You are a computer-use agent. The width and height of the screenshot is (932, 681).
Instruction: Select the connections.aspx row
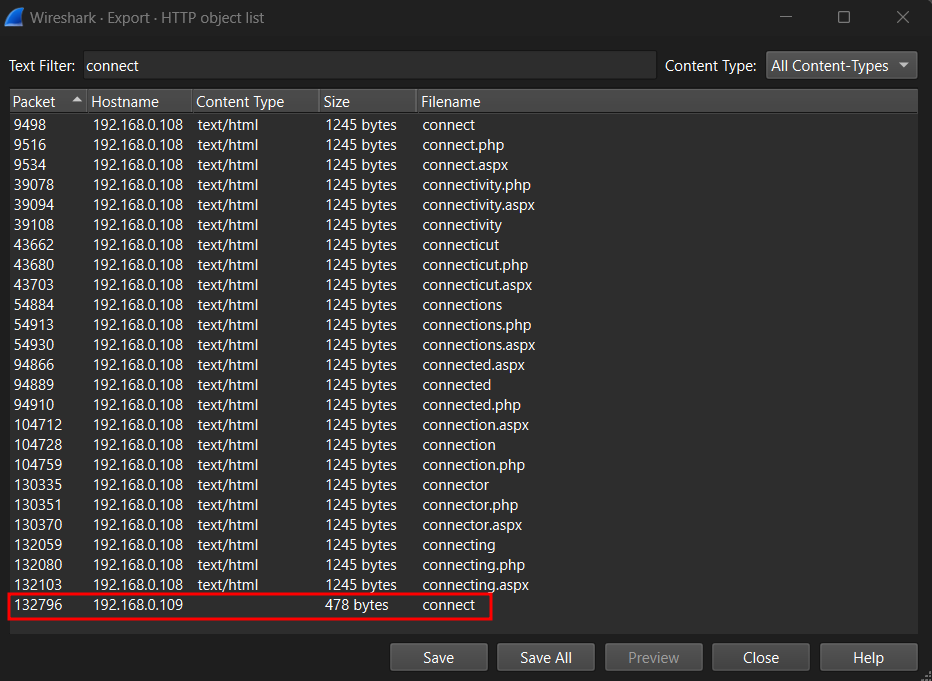[x=464, y=345]
